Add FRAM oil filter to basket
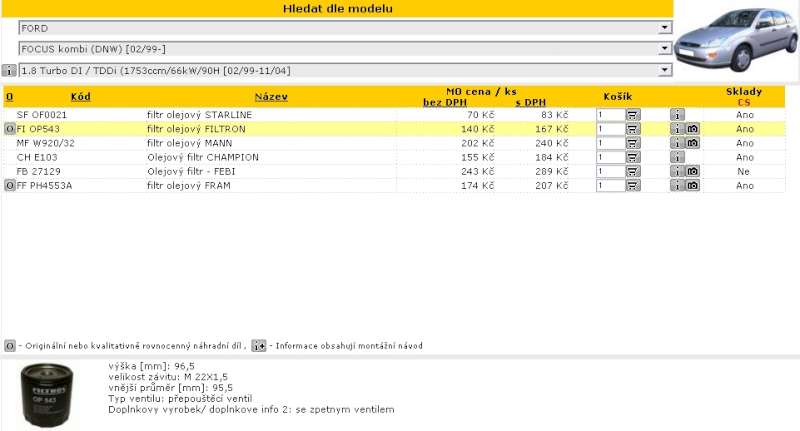800x431 pixels. [x=633, y=185]
